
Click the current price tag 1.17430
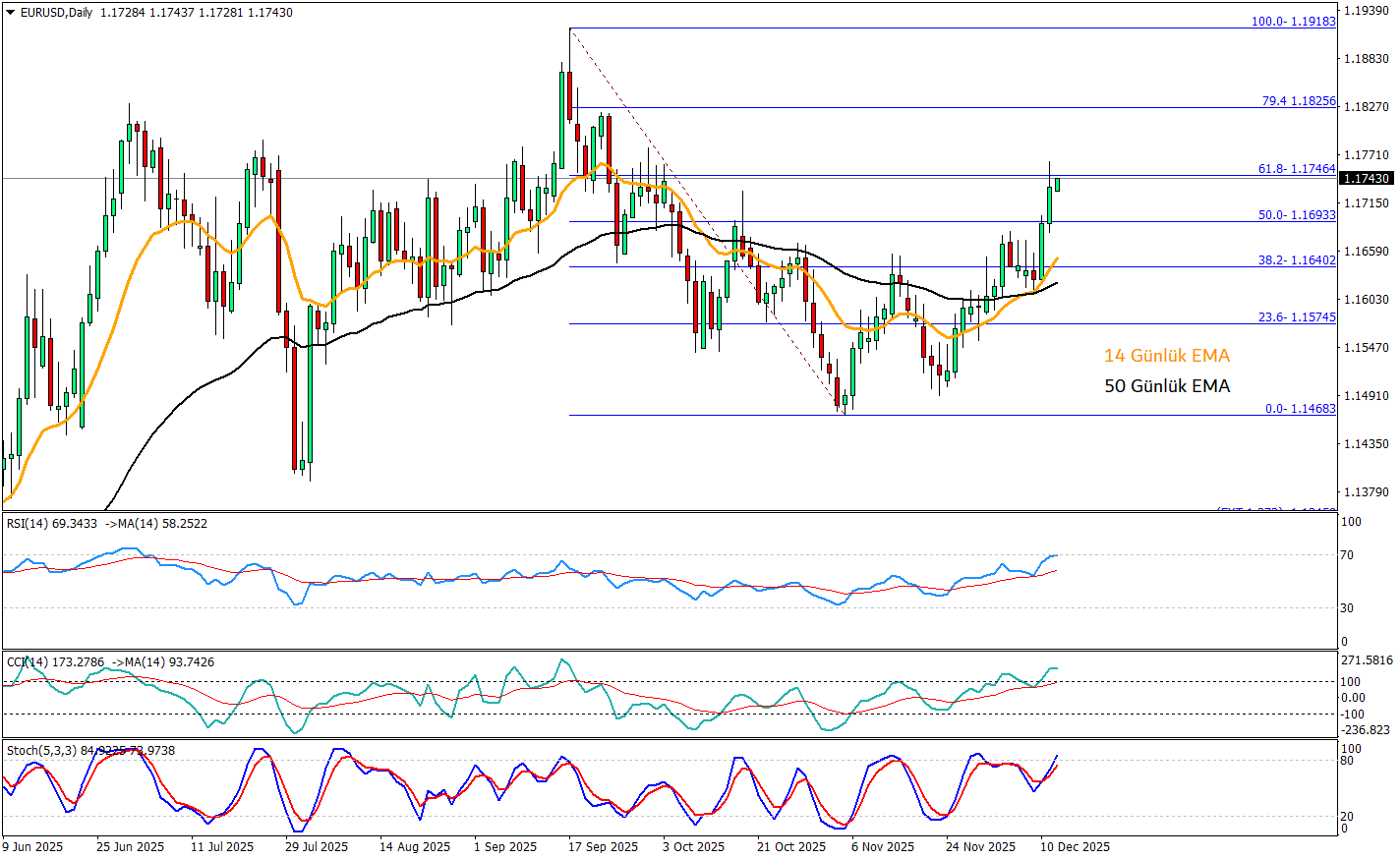coord(1368,179)
